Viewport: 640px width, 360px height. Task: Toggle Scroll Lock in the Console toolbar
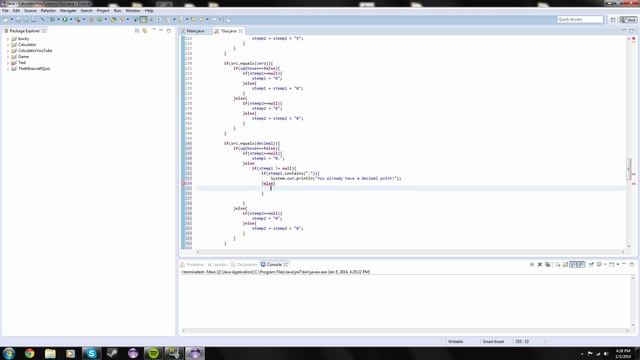(565, 264)
